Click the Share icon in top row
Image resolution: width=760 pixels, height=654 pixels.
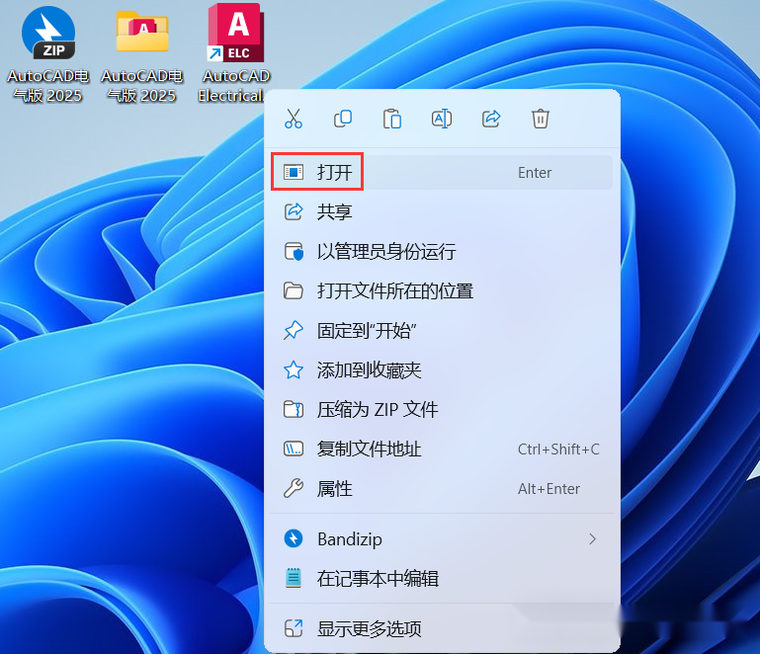491,119
